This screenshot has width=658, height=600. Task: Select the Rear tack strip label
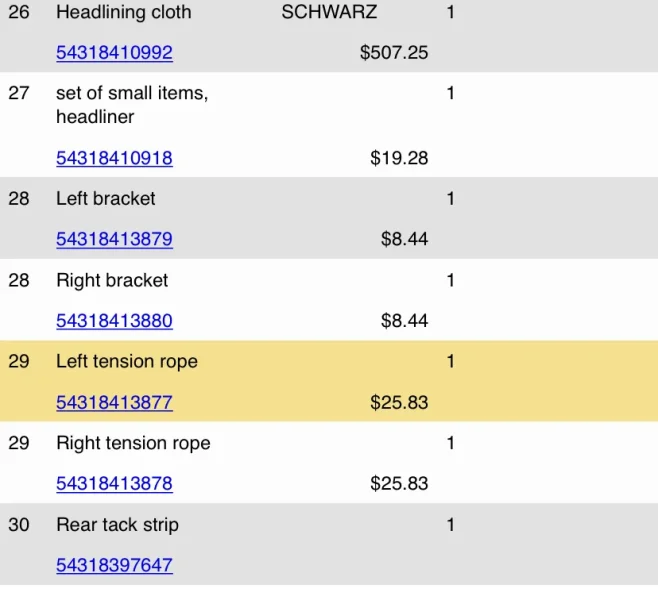pos(118,525)
